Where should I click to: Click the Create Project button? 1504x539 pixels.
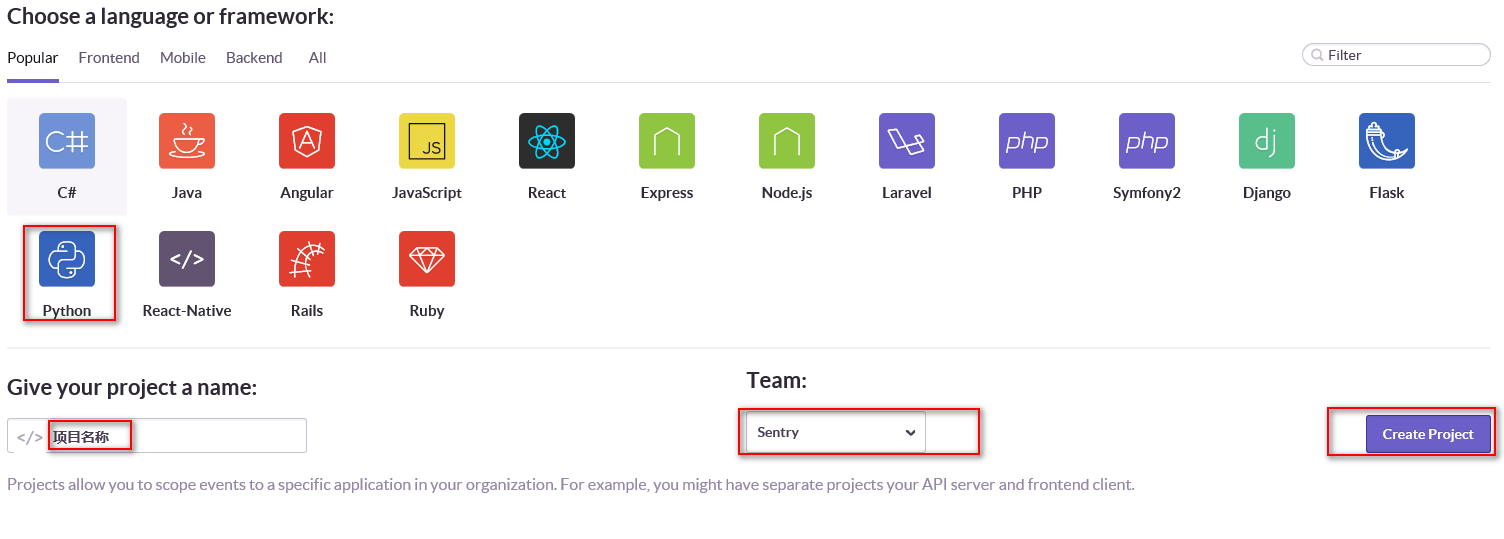pos(1428,434)
